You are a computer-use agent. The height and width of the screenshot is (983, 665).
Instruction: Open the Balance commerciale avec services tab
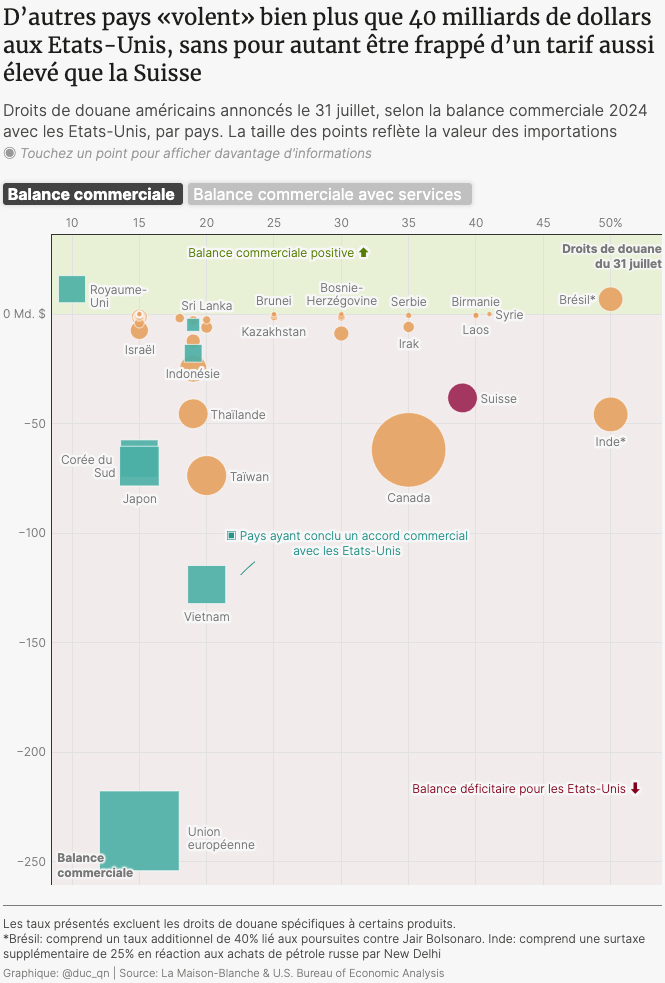coord(330,194)
